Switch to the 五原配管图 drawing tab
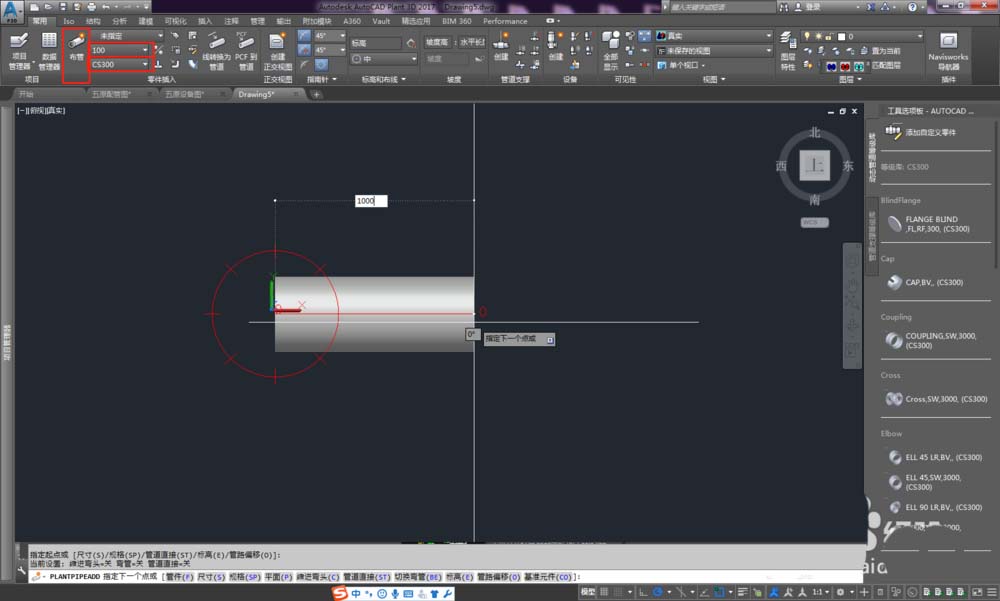 pos(112,94)
